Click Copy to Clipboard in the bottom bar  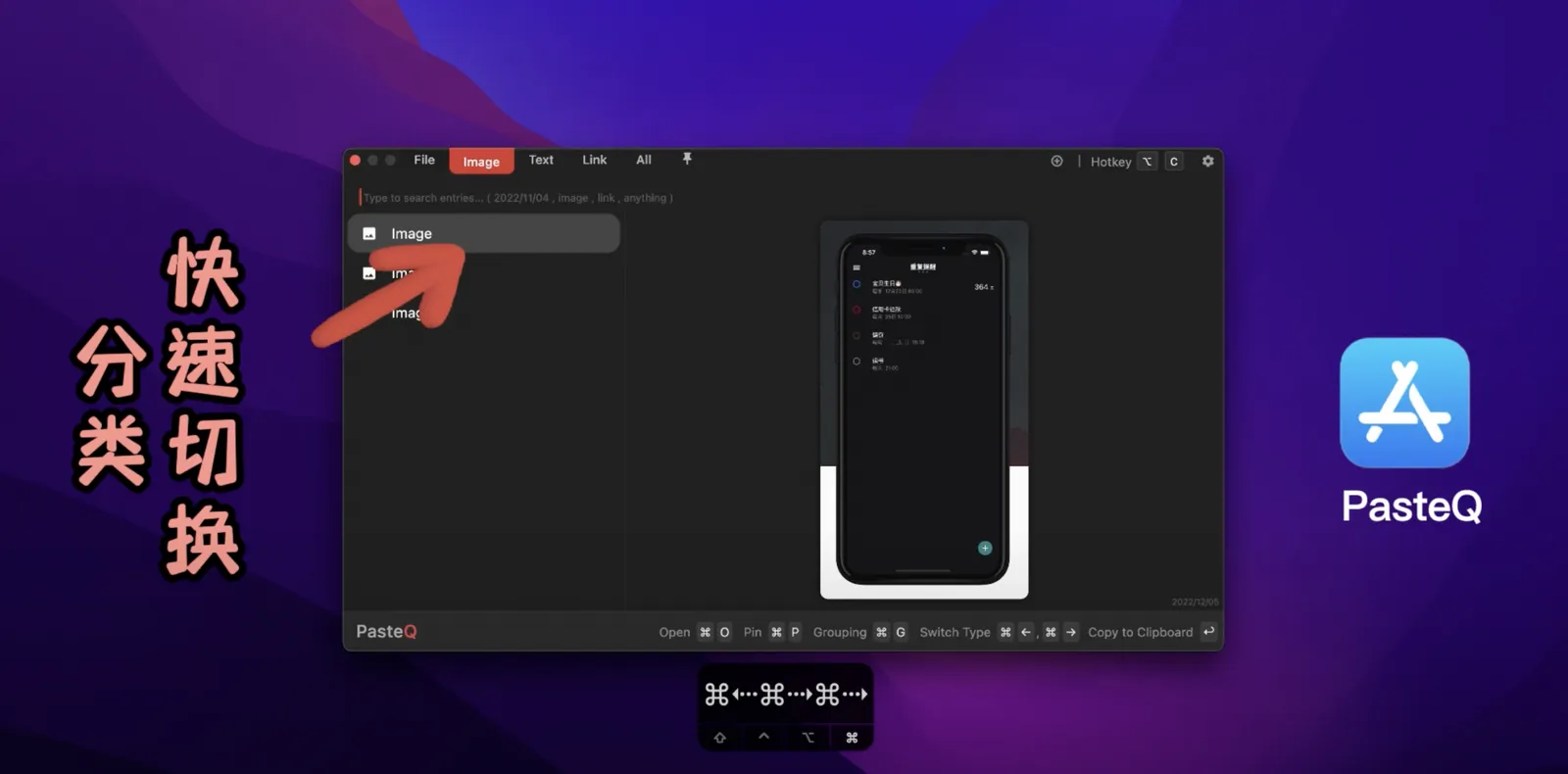click(x=1140, y=632)
